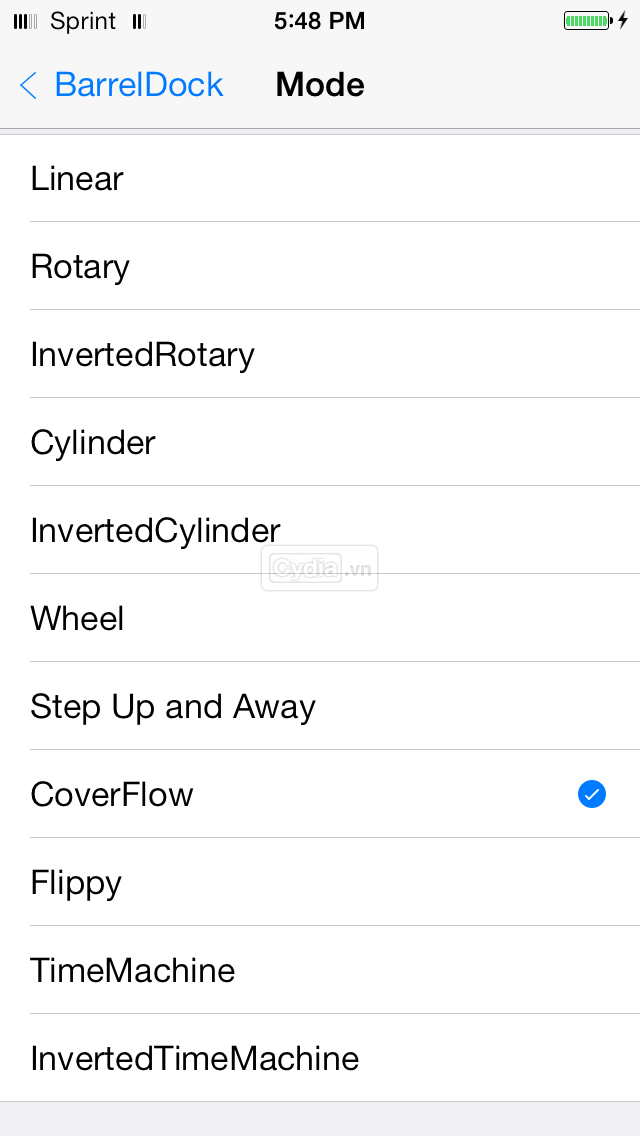Tap the back chevron arrow icon

28,85
